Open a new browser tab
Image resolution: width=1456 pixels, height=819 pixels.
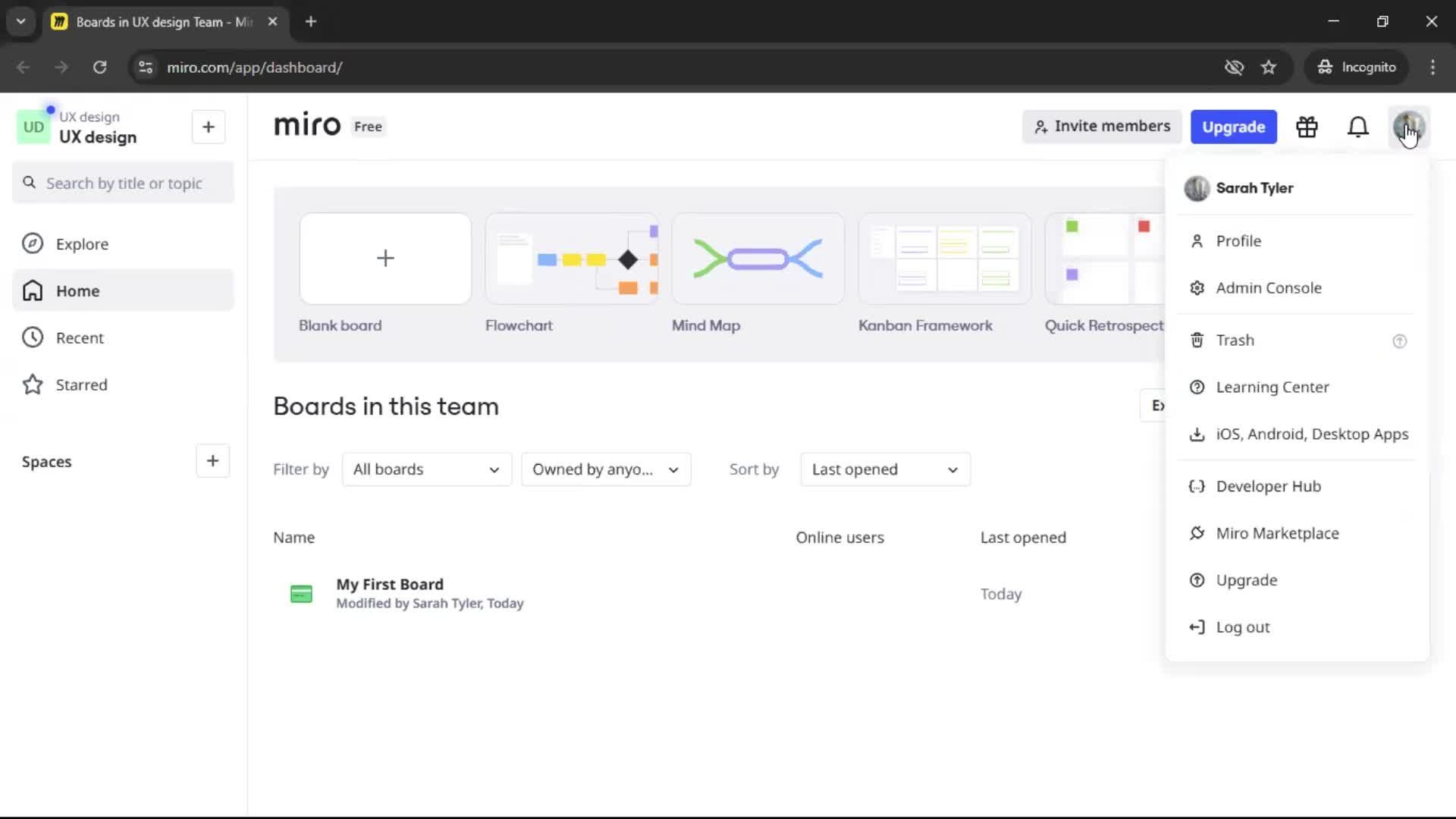point(311,22)
